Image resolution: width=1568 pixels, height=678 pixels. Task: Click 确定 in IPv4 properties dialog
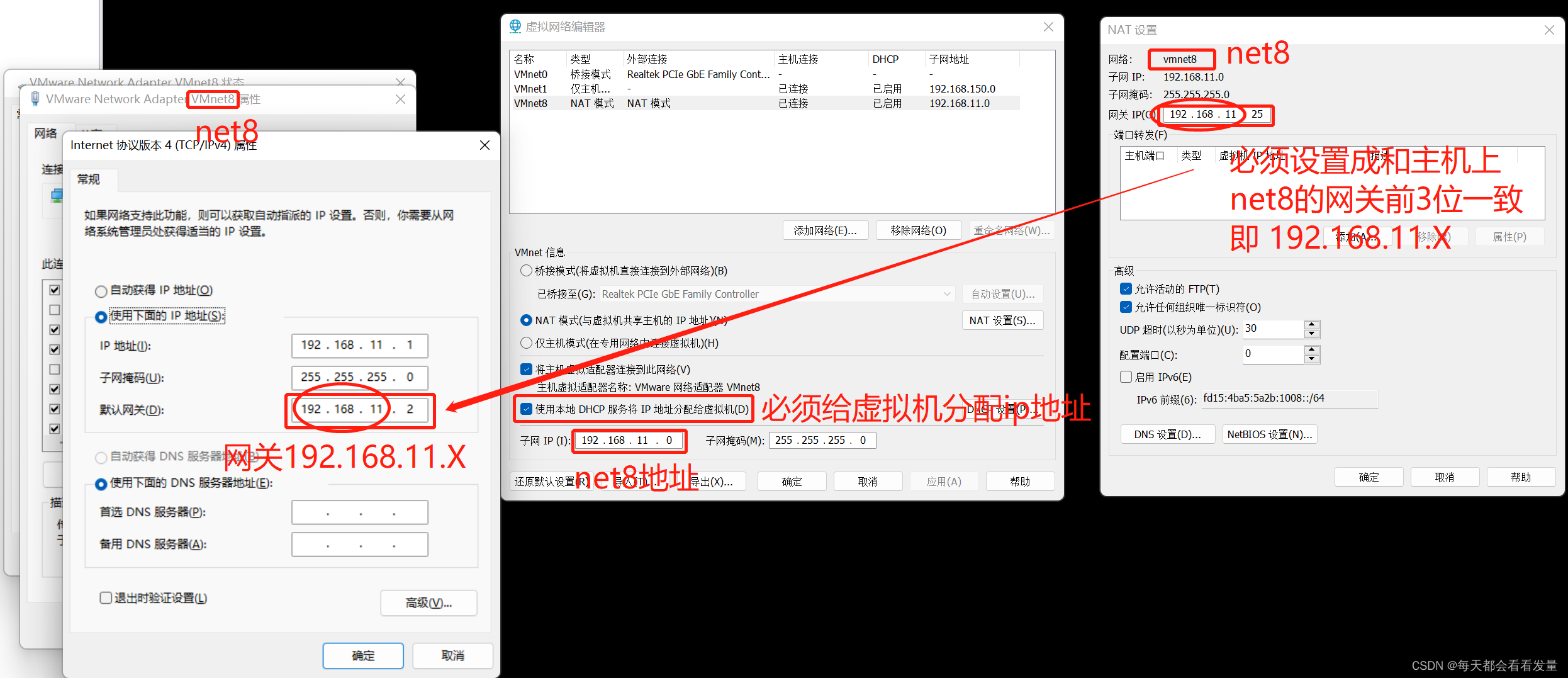click(x=363, y=655)
